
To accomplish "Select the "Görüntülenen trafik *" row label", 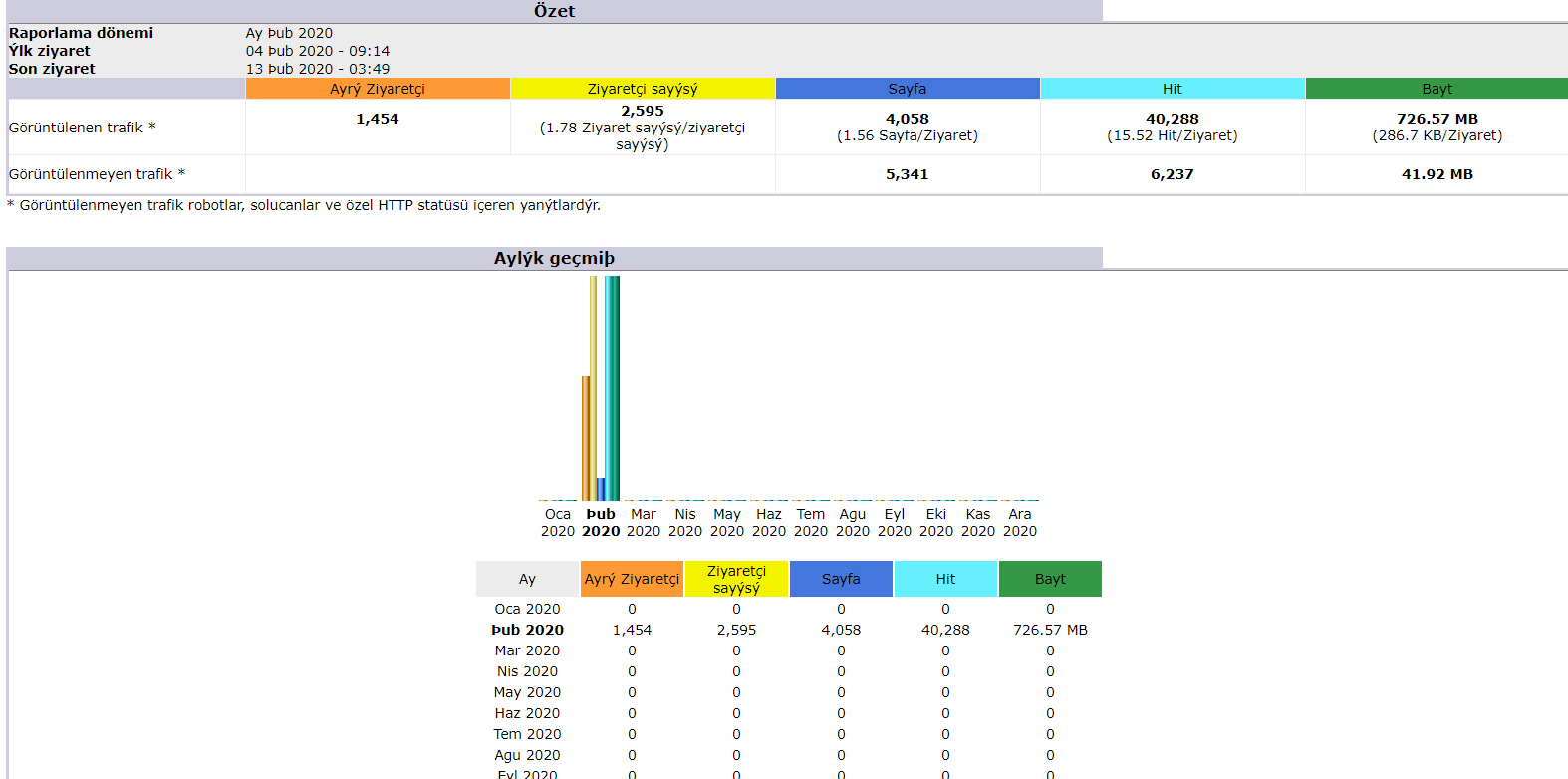I will (x=83, y=128).
